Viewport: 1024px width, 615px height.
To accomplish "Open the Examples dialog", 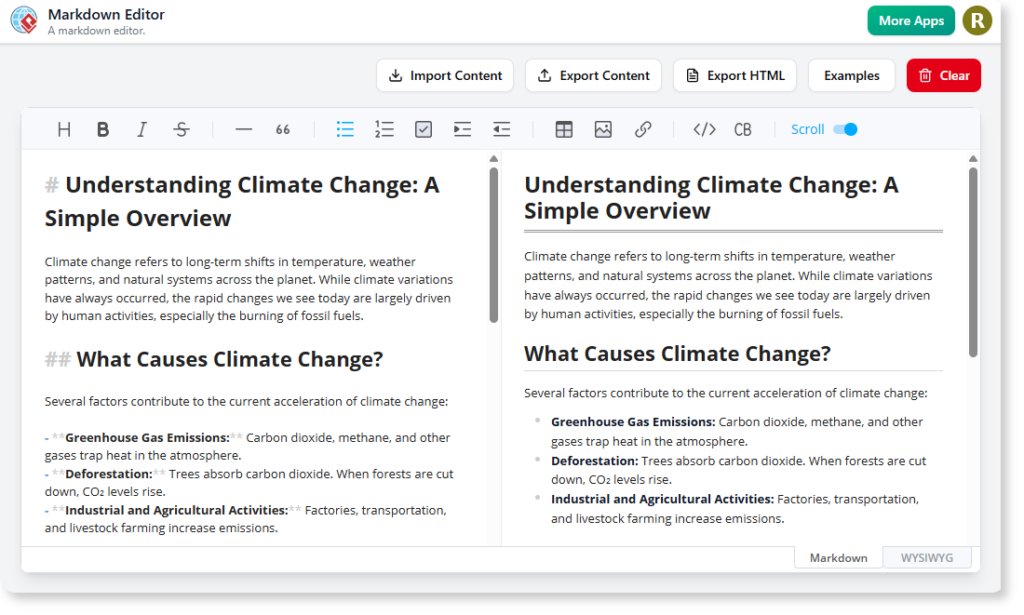I will pyautogui.click(x=851, y=75).
